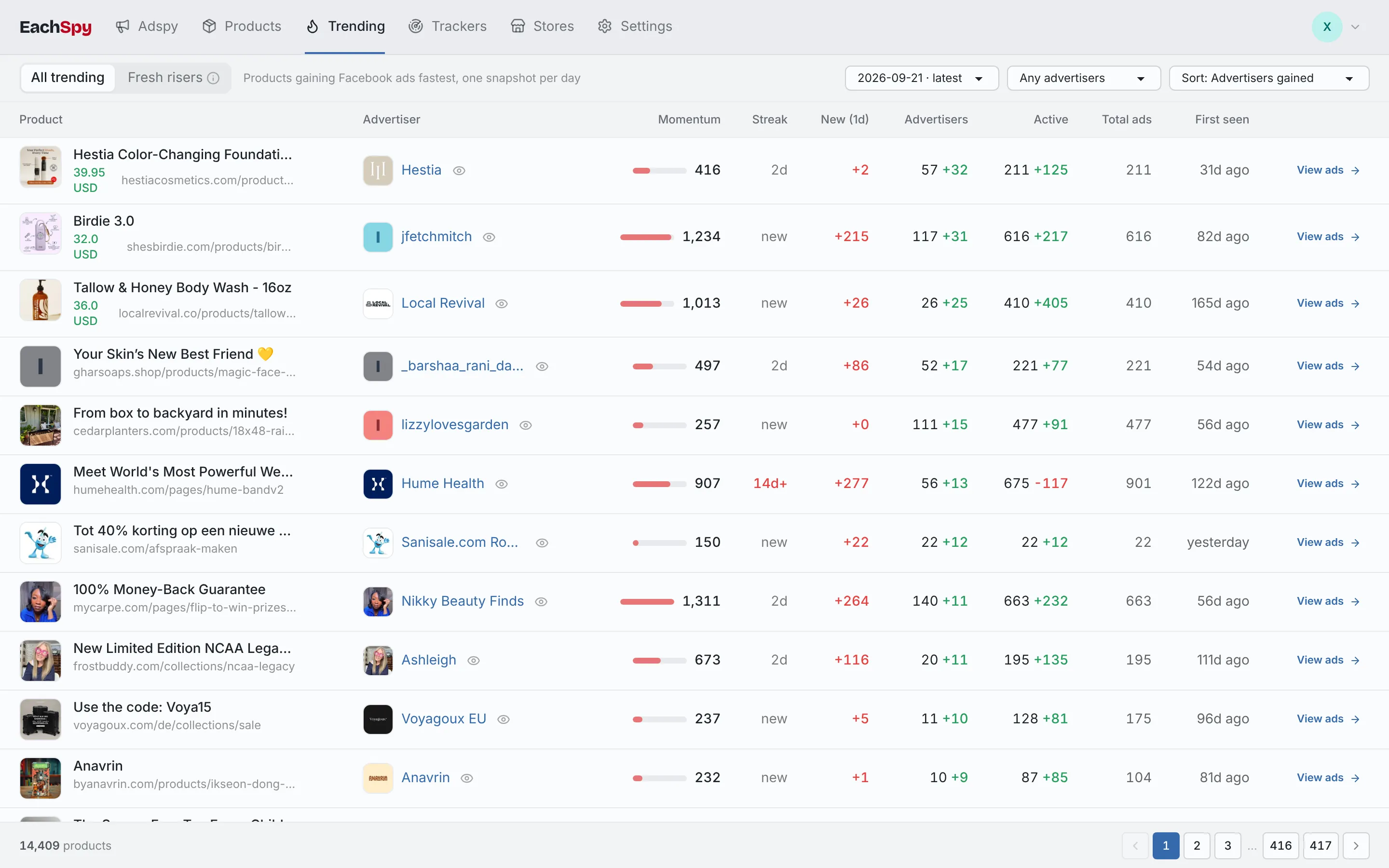Image resolution: width=1389 pixels, height=868 pixels.
Task: Click the momentum bar for Anavrin row
Action: click(659, 778)
